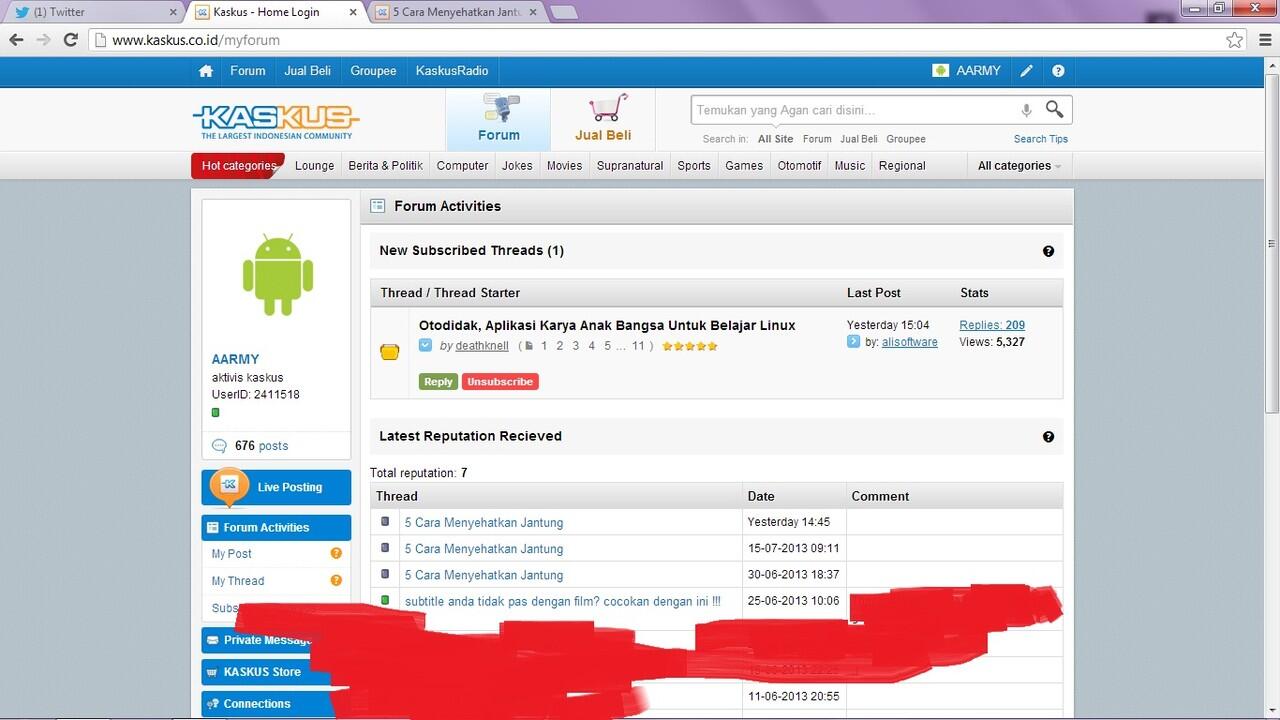Open the Forum Activities sidebar button

click(276, 527)
